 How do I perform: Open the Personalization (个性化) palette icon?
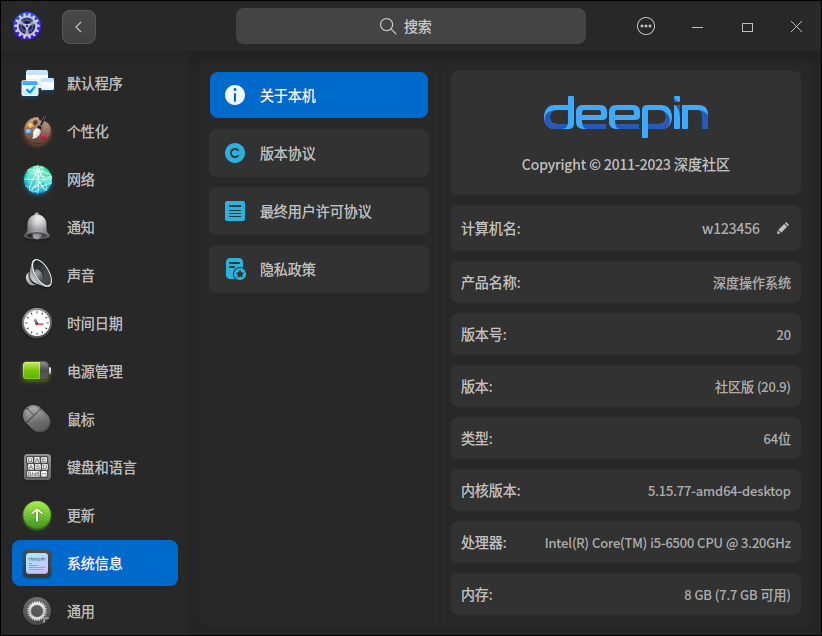[x=37, y=131]
